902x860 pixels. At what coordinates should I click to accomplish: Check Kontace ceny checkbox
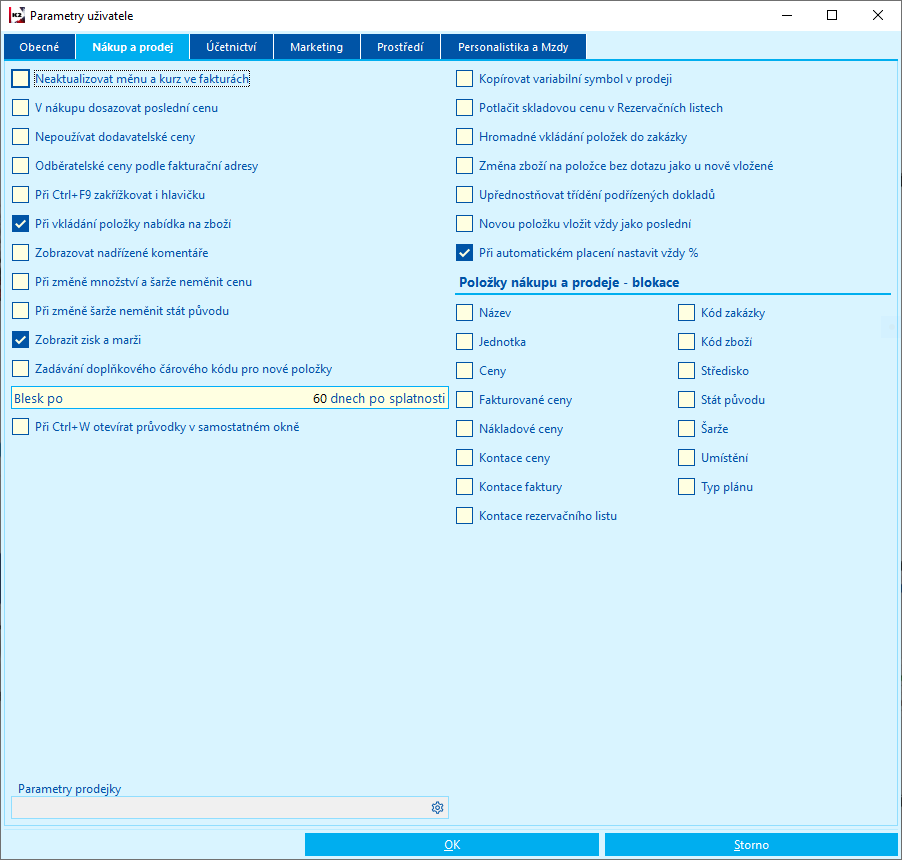tap(464, 458)
